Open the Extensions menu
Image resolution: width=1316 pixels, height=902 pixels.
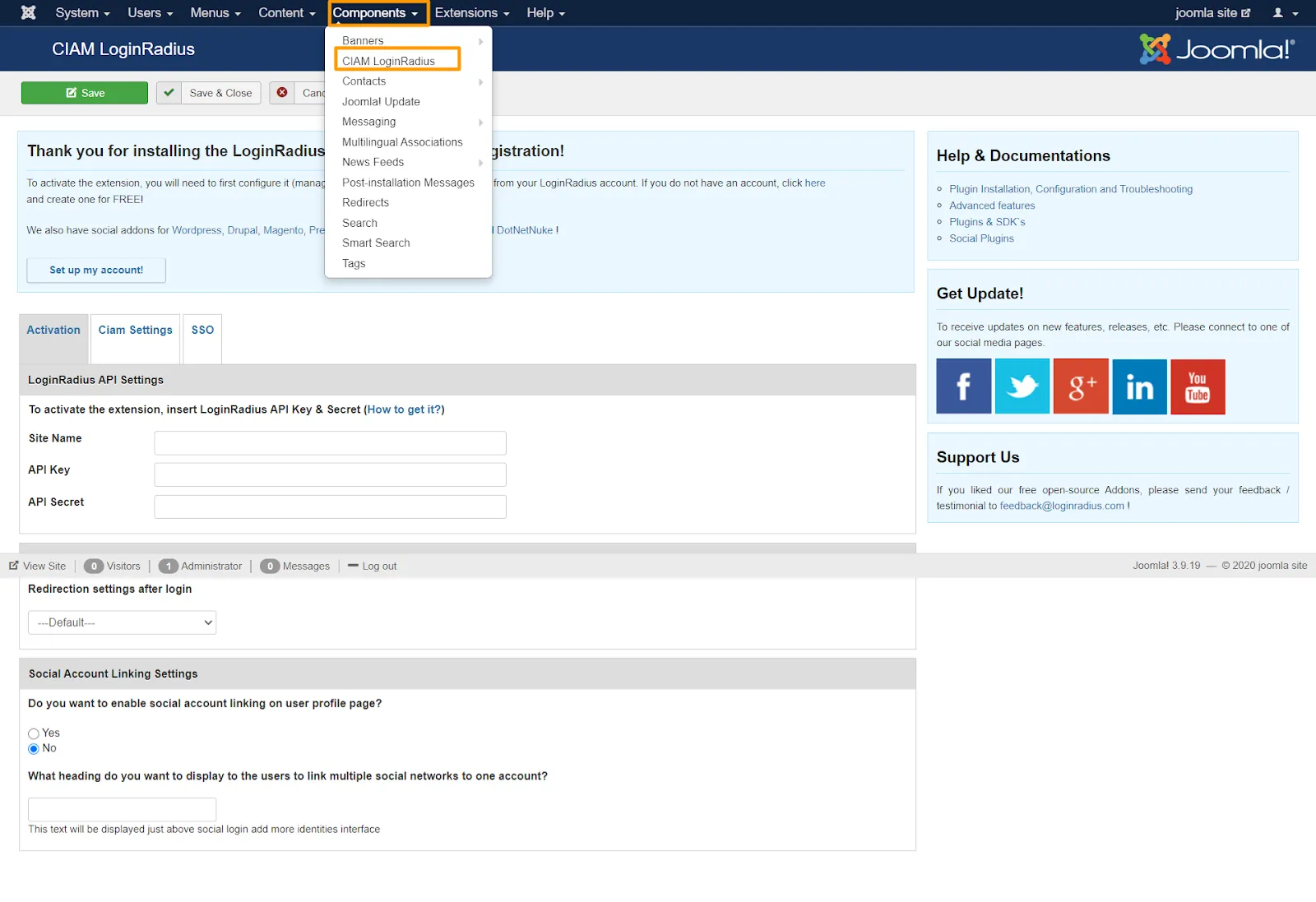click(x=472, y=12)
